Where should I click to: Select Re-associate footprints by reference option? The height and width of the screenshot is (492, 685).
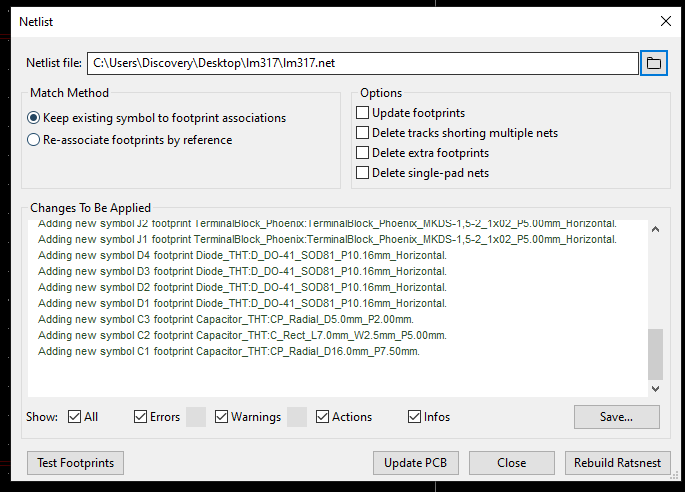point(34,140)
